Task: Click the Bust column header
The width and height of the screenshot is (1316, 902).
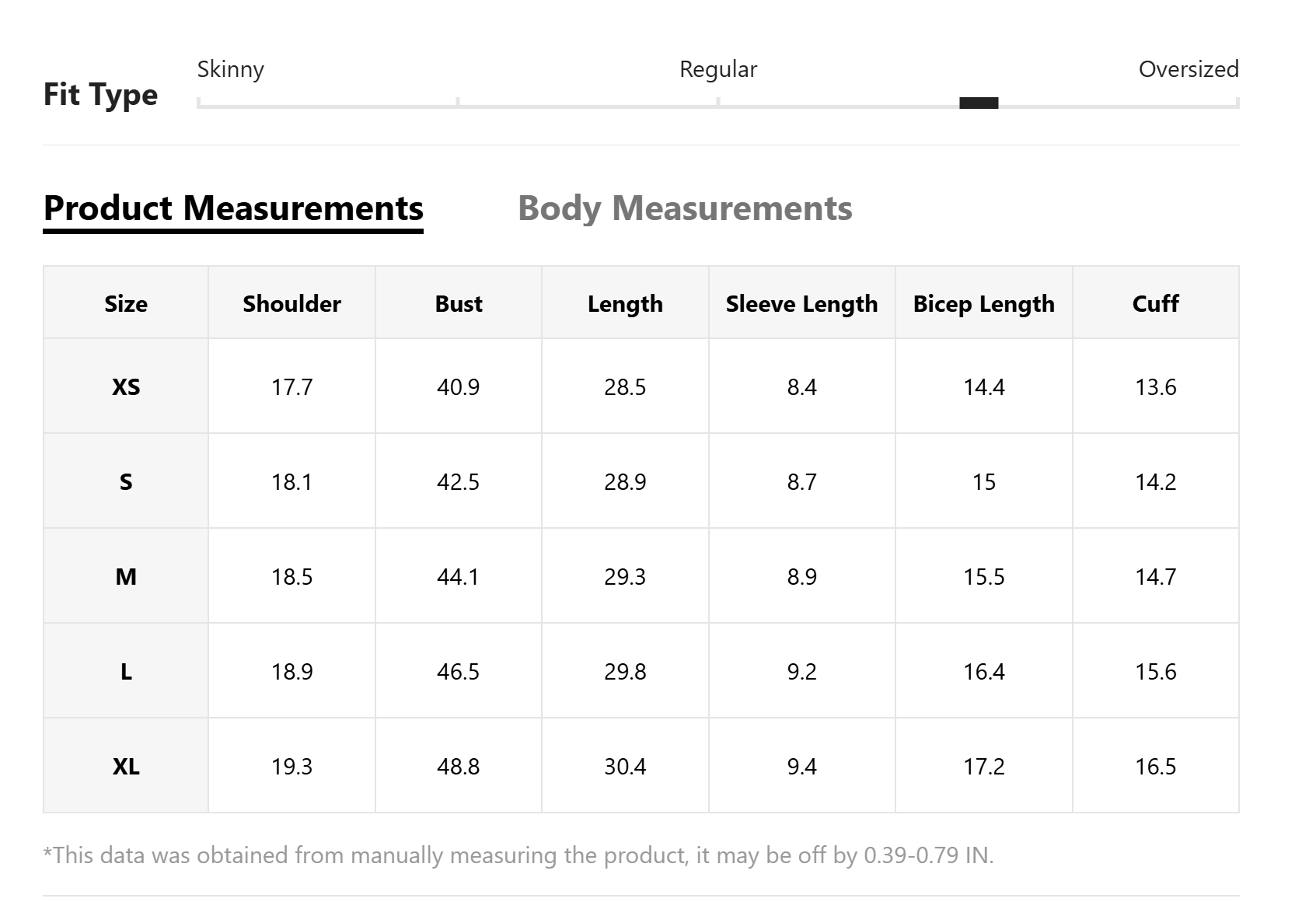Action: (459, 303)
